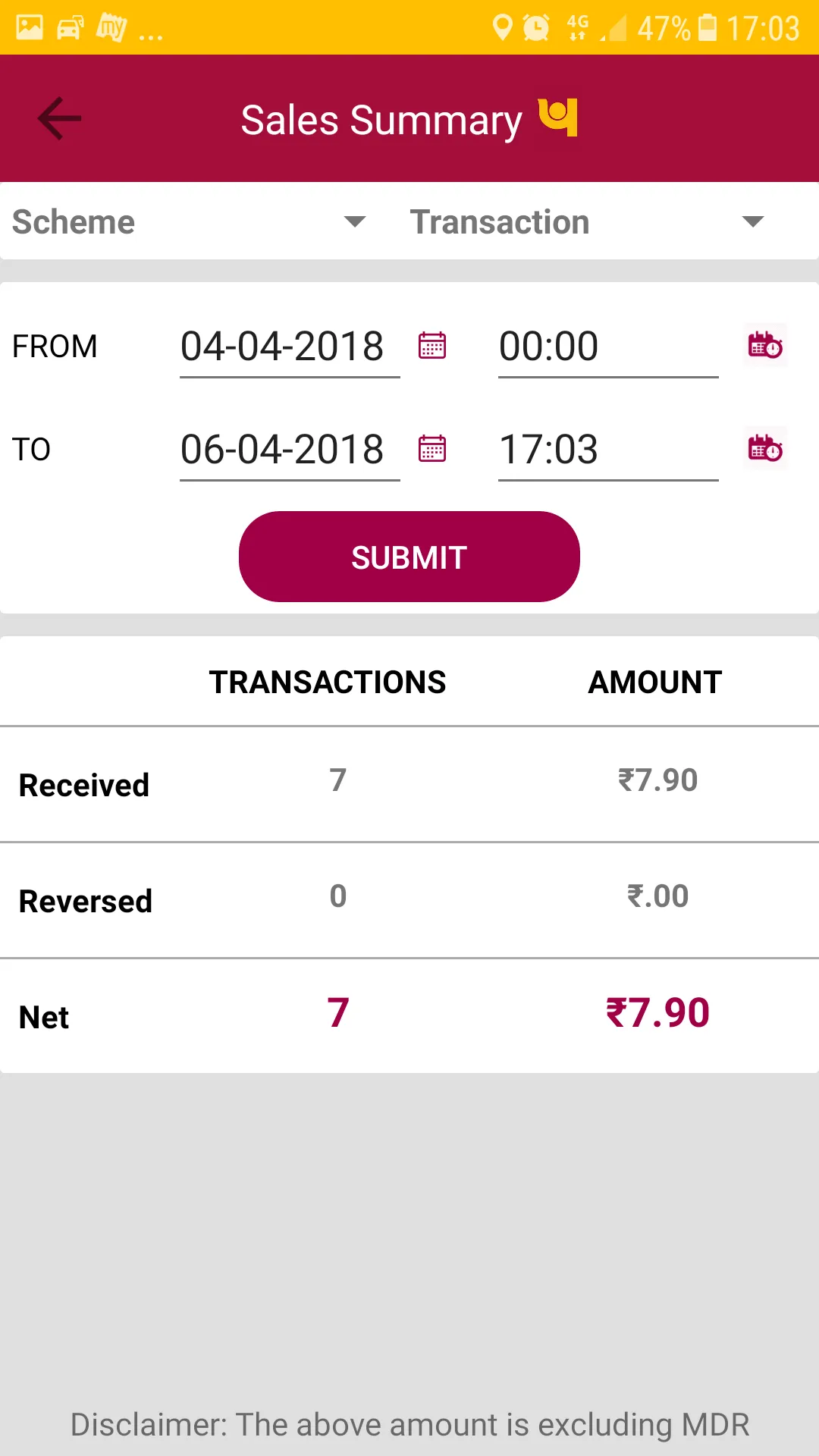Tap the PNB logo in header
Viewport: 819px width, 1456px height.
coord(558,118)
